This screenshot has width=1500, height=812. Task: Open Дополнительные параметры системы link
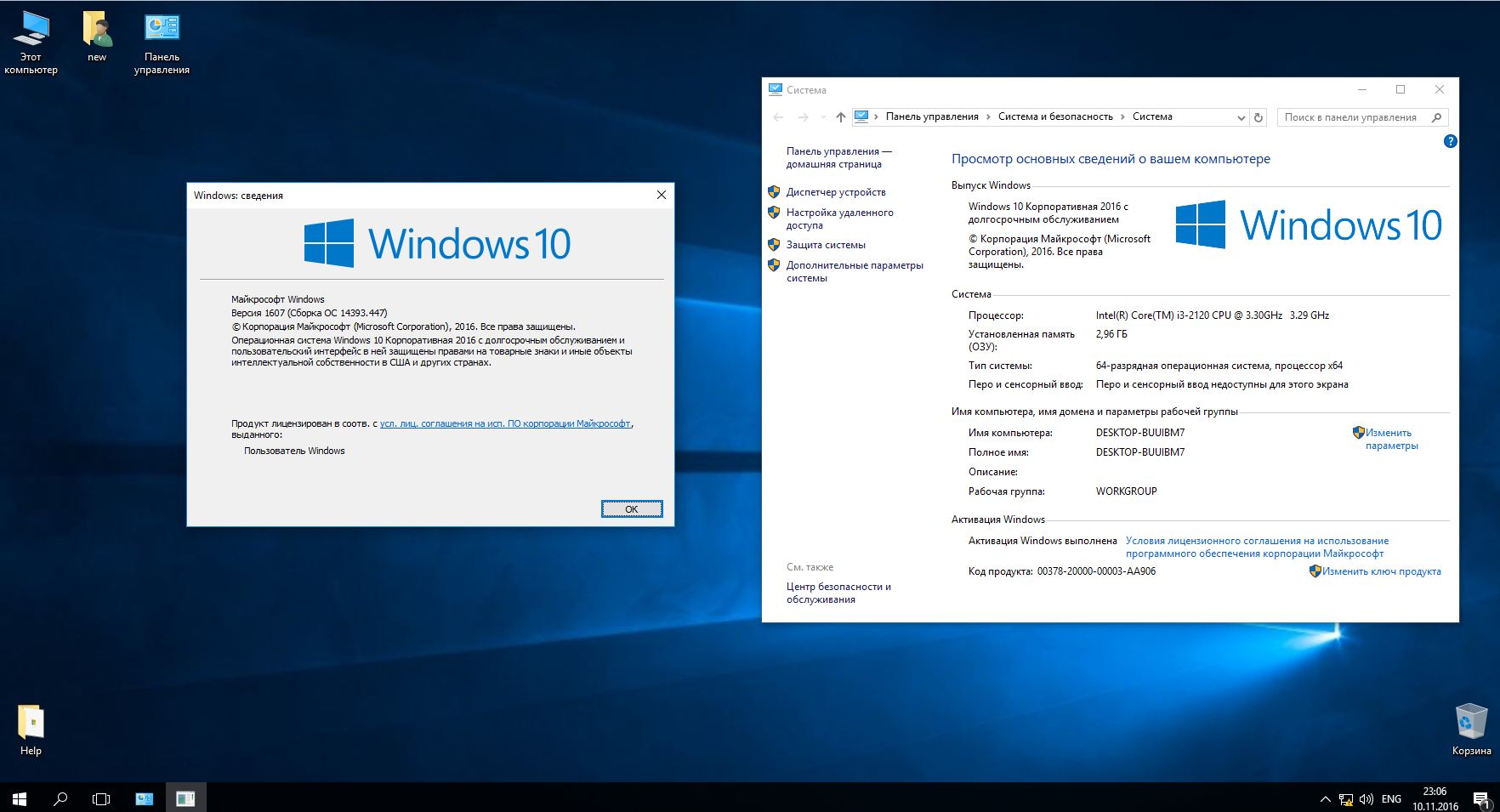point(855,271)
